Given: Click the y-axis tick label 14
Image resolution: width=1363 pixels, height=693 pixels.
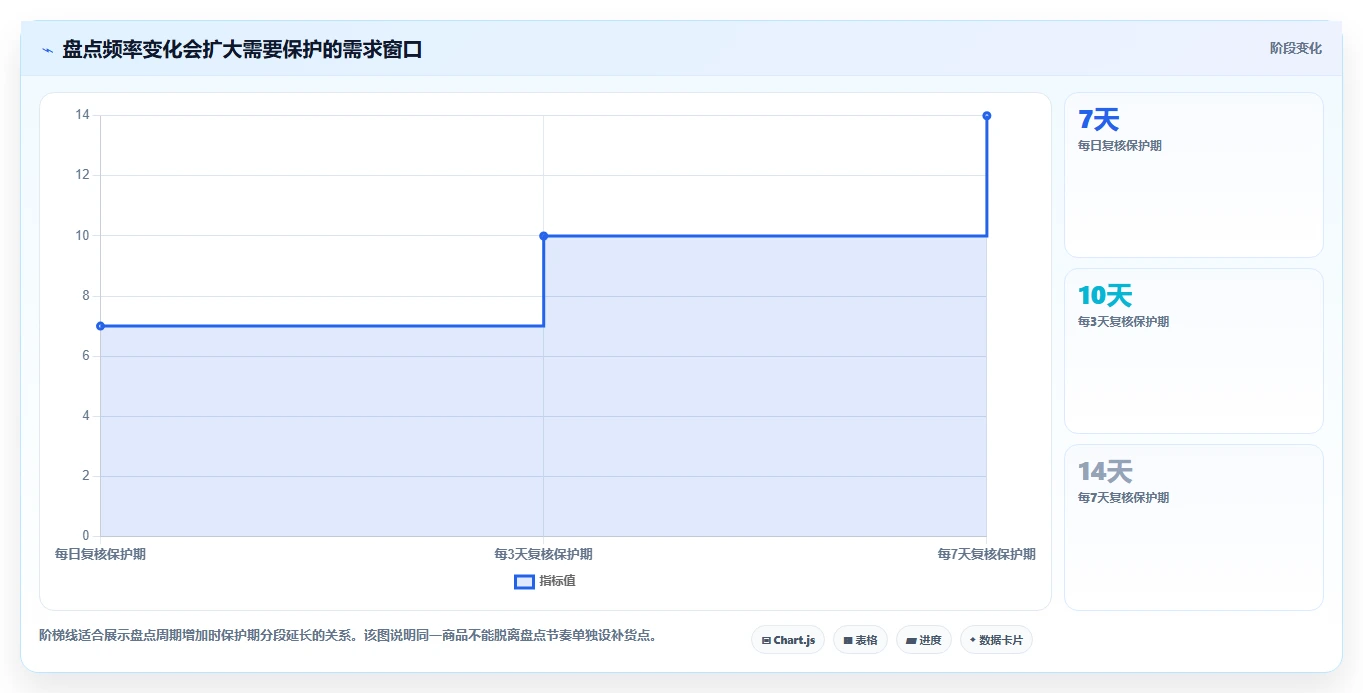Looking at the screenshot, I should pyautogui.click(x=82, y=115).
